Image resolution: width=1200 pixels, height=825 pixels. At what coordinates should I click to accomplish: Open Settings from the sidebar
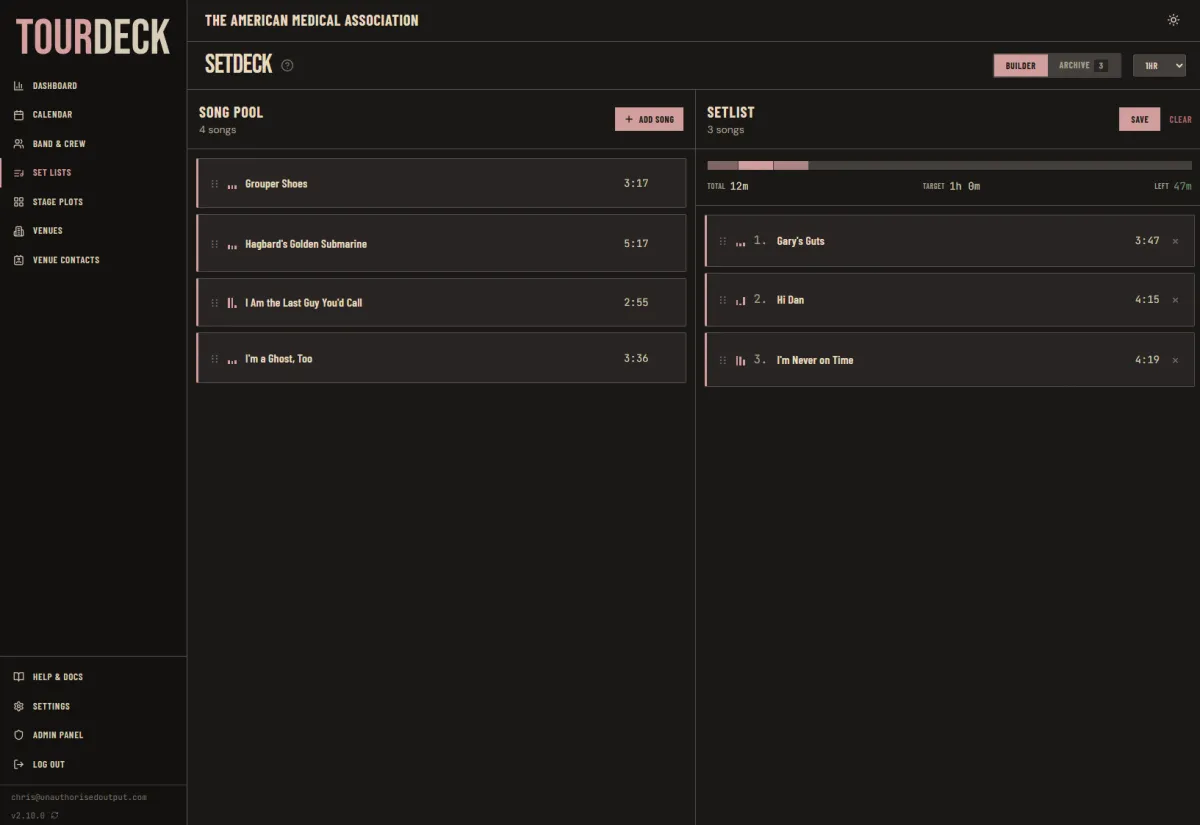pos(18,705)
